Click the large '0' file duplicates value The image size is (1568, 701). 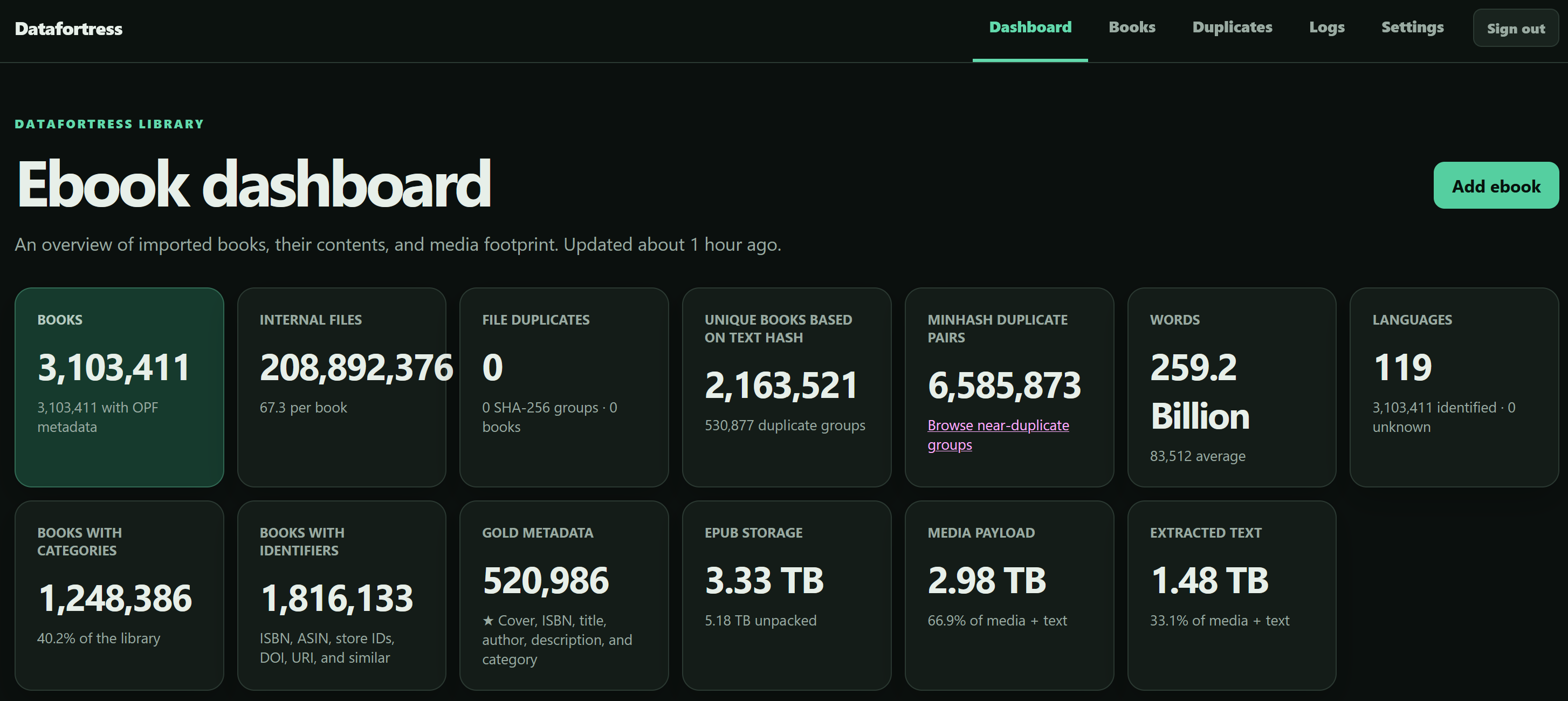point(492,368)
